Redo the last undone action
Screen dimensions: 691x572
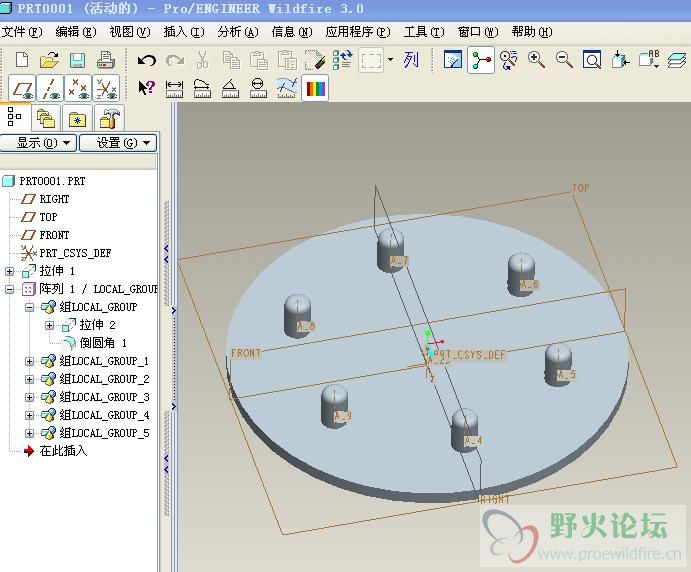175,60
